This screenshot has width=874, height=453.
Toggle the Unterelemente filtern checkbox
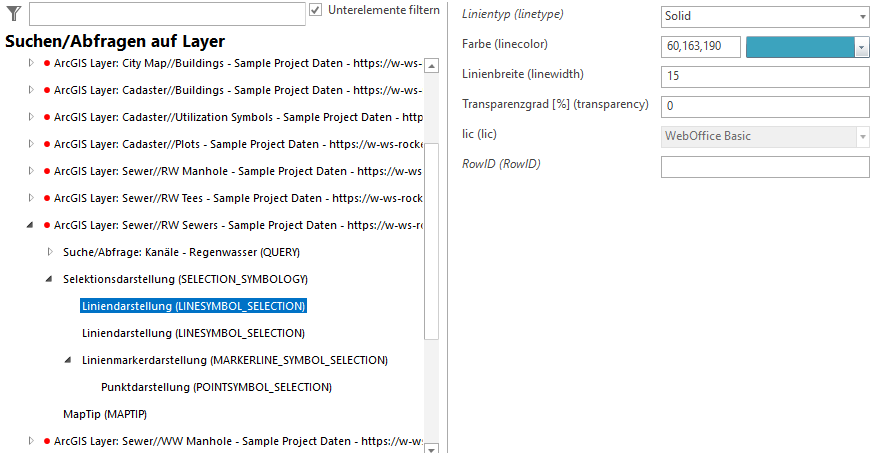click(315, 10)
